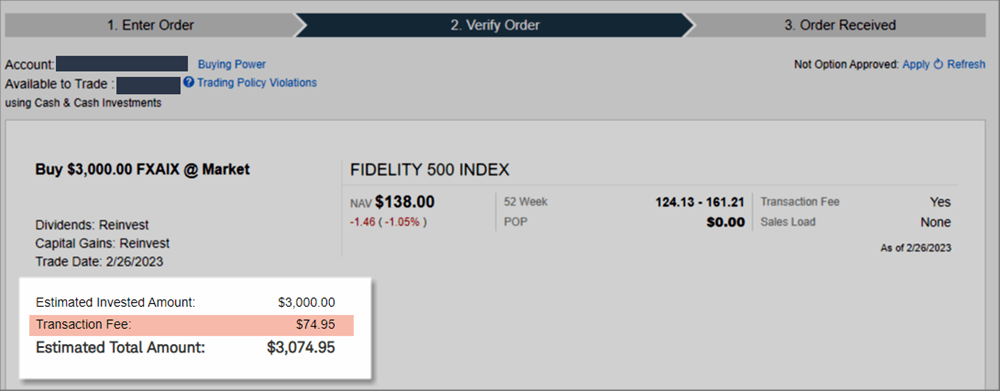Click the Buy $3,000.00 FXAIX @ Market title
1000x391 pixels.
point(143,170)
